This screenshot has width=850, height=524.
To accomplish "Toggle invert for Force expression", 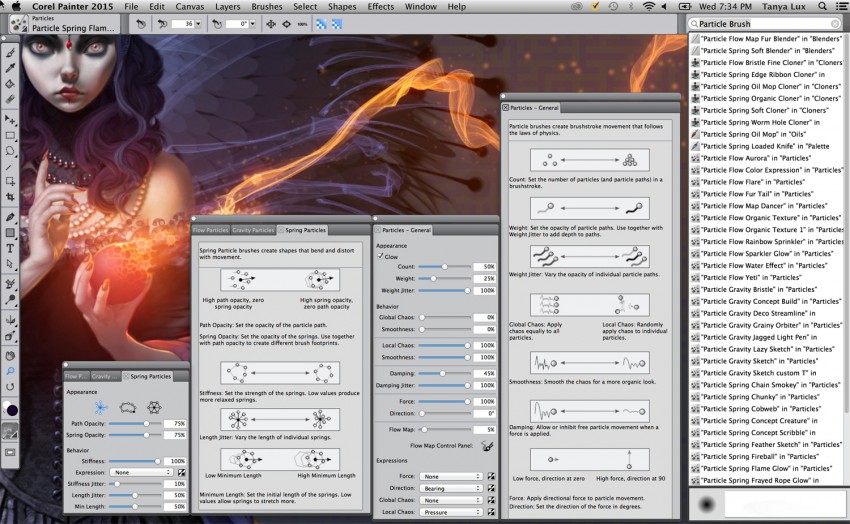I will pyautogui.click(x=491, y=476).
